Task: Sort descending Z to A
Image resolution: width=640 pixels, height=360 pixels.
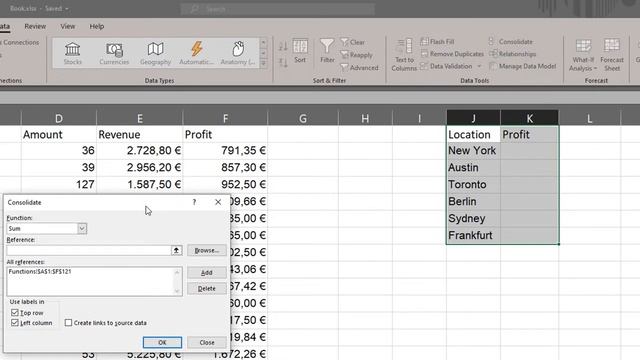Action: click(x=283, y=62)
